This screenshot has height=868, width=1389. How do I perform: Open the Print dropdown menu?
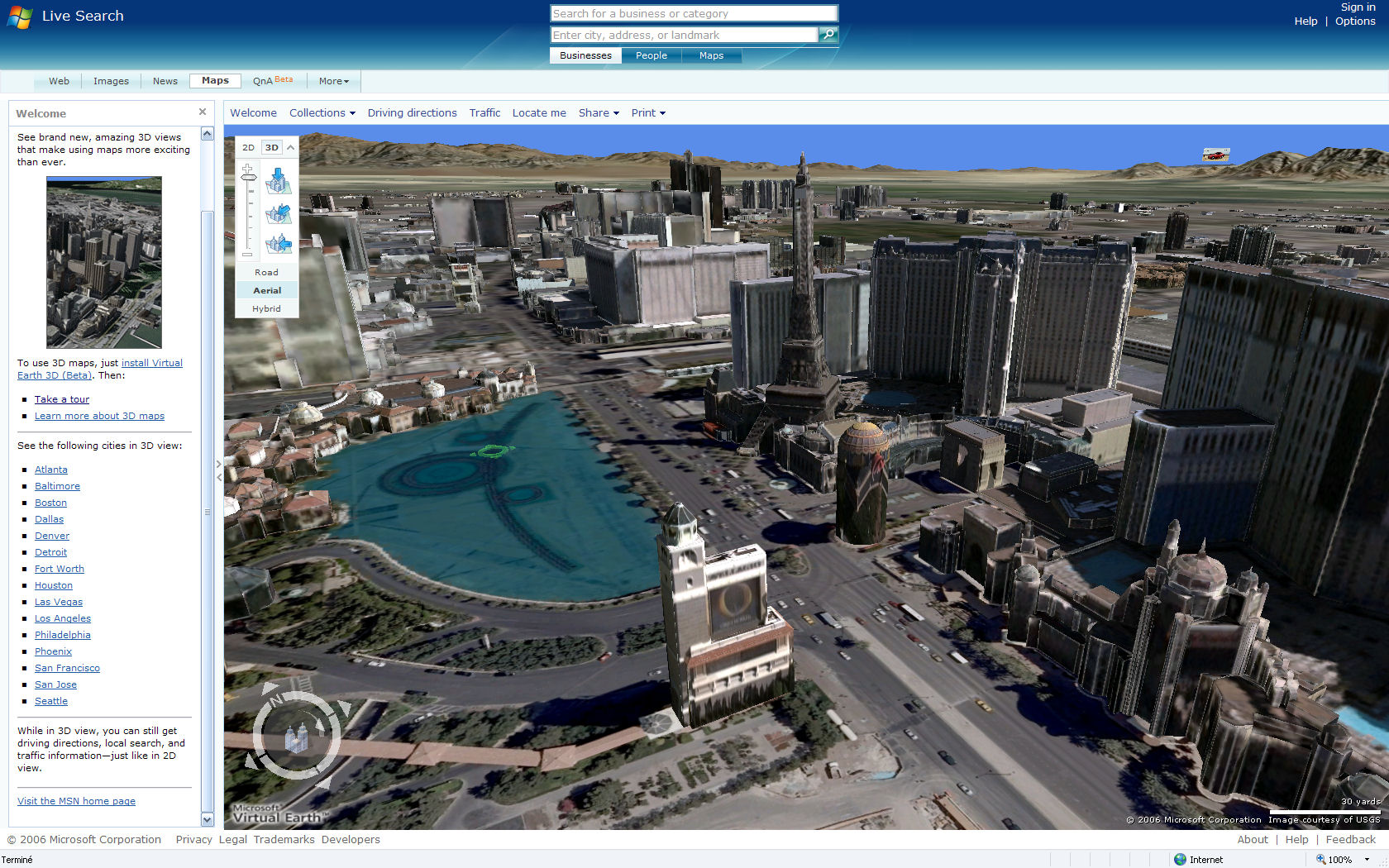pyautogui.click(x=648, y=112)
